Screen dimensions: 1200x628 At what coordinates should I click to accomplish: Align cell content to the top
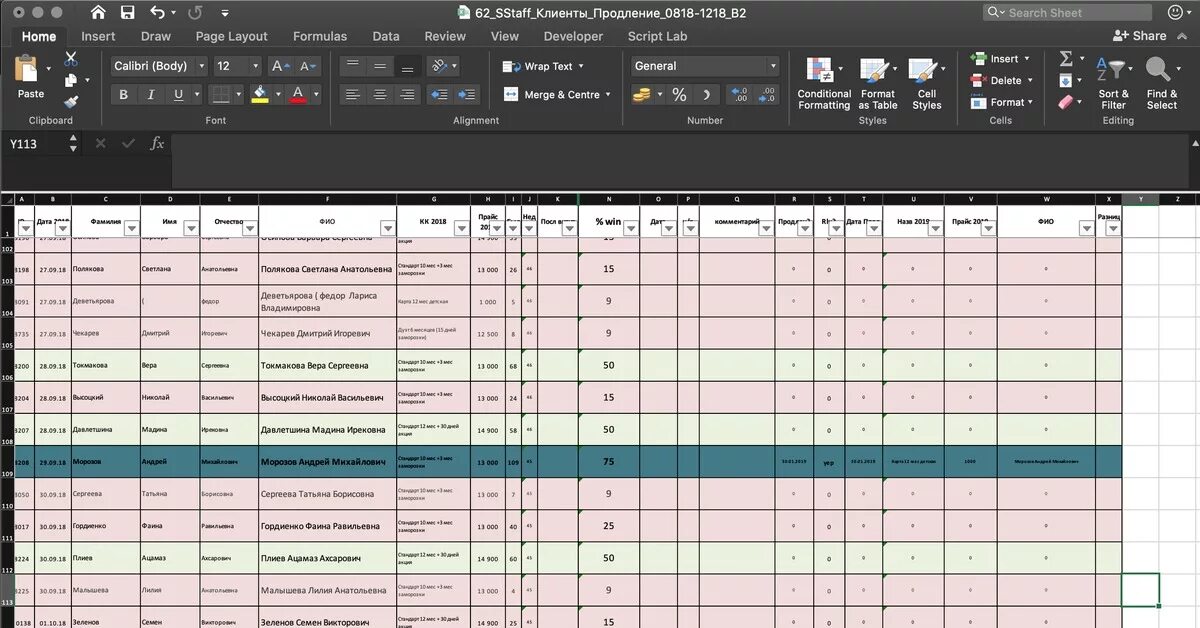pyautogui.click(x=351, y=66)
